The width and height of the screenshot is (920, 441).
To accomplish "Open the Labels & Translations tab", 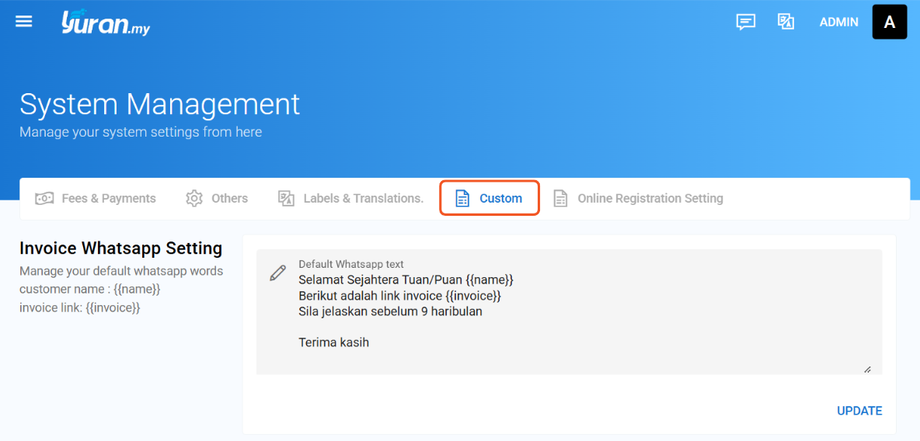I will (363, 199).
